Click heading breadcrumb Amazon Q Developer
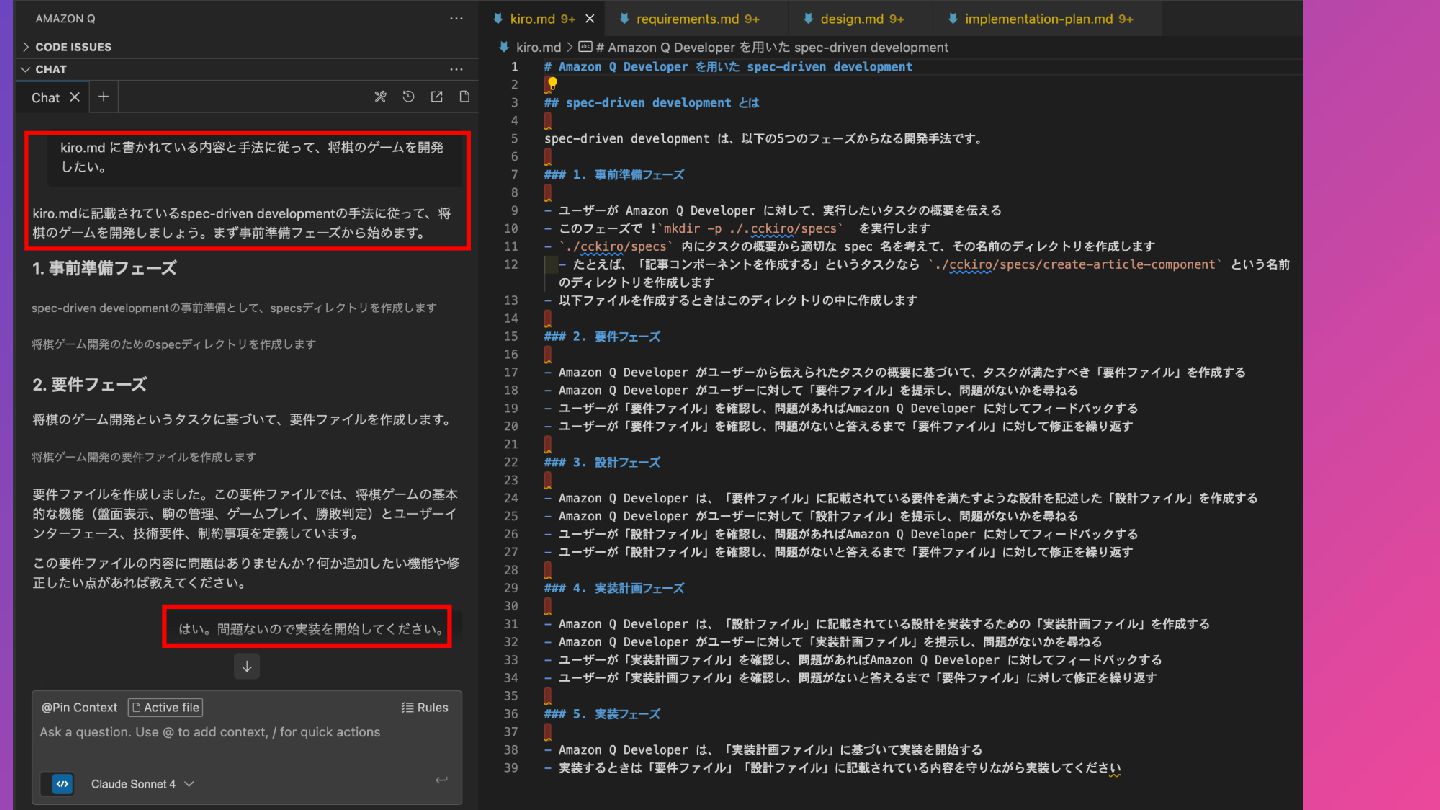 763,47
